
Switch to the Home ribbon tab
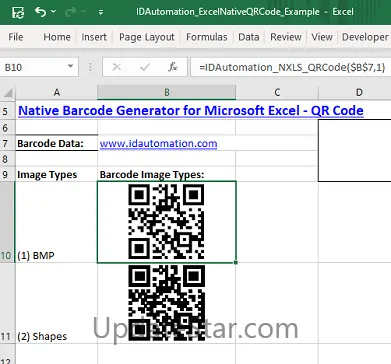[x=57, y=37]
